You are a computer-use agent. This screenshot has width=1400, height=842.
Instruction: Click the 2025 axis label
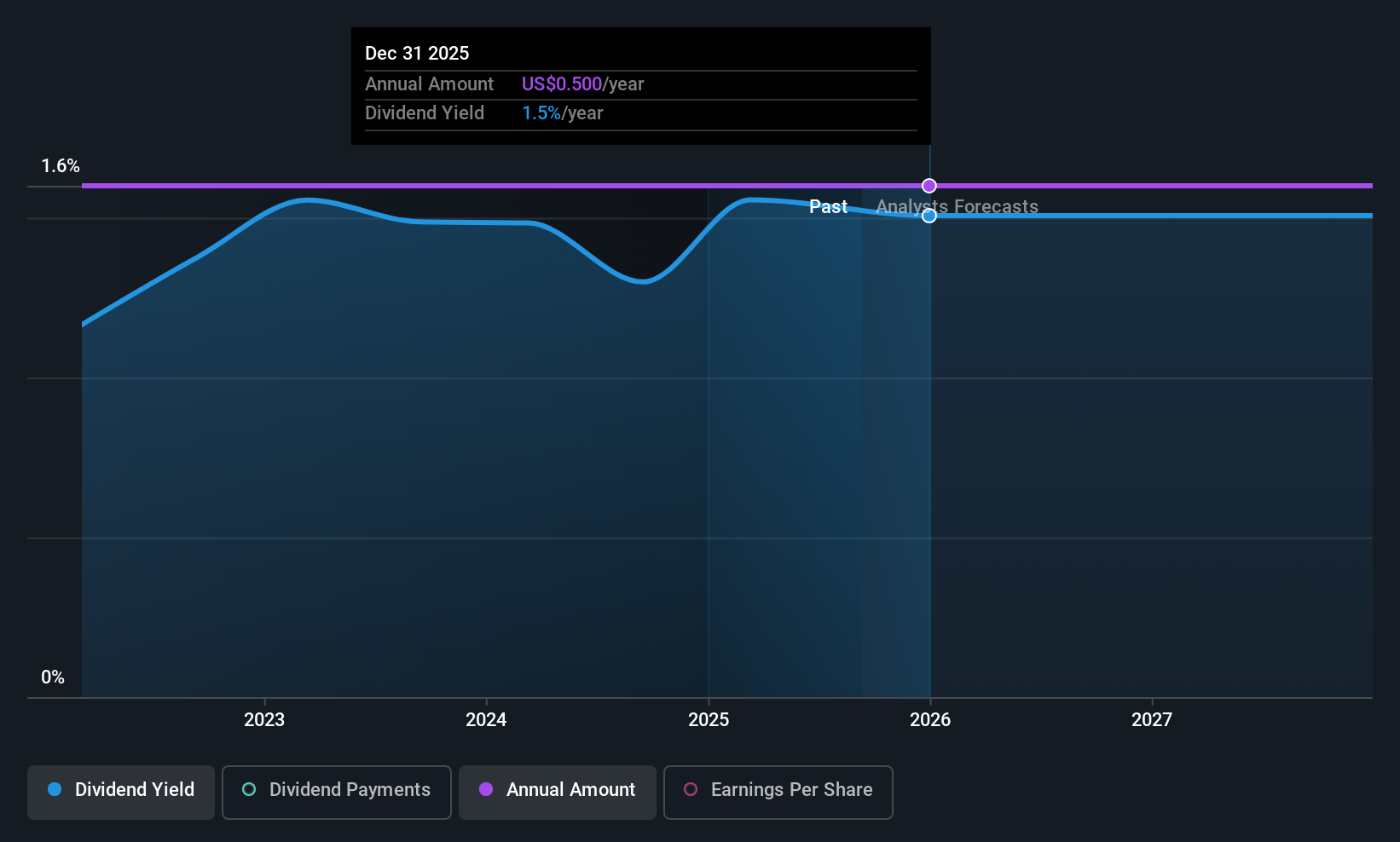709,720
